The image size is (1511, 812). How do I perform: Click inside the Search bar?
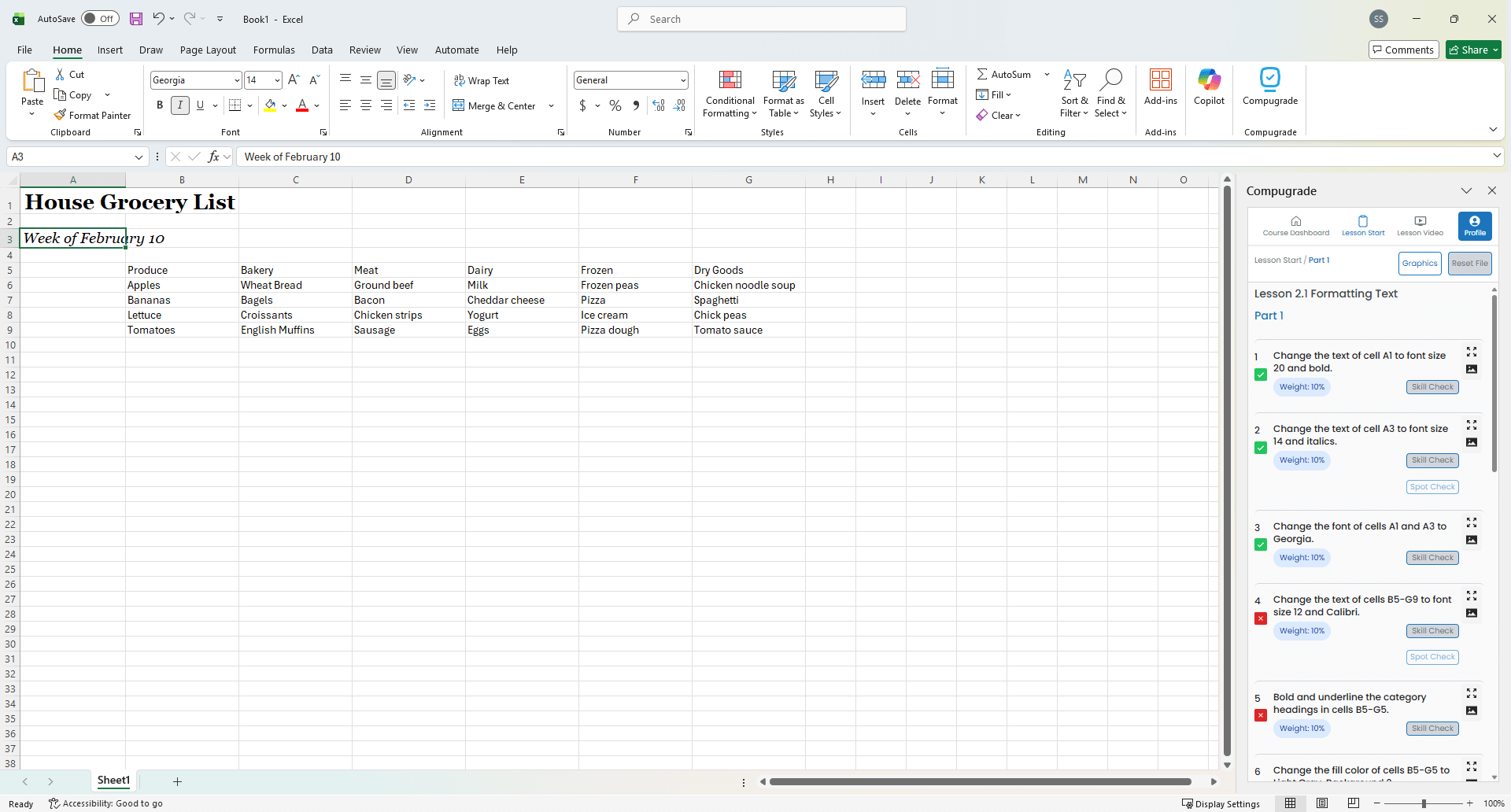click(x=760, y=18)
